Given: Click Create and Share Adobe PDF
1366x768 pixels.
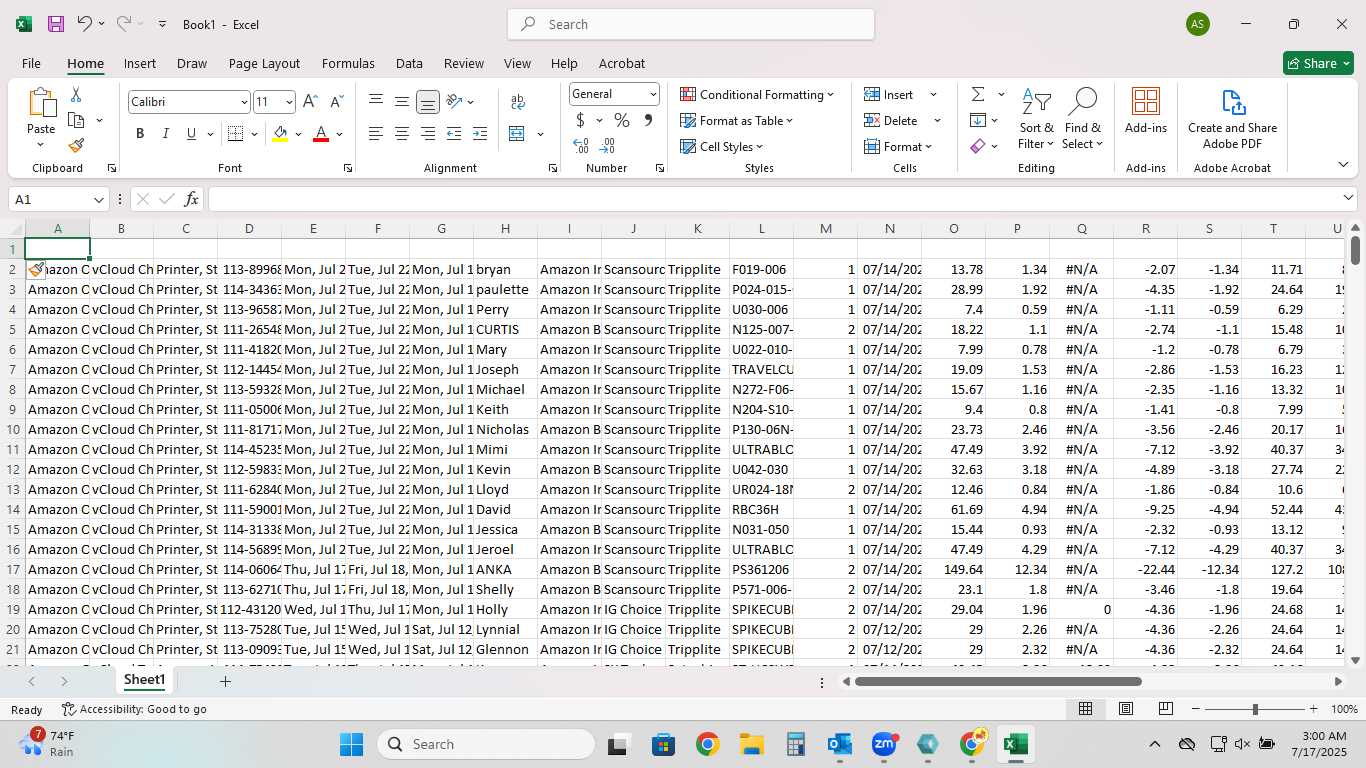Looking at the screenshot, I should click(x=1232, y=119).
